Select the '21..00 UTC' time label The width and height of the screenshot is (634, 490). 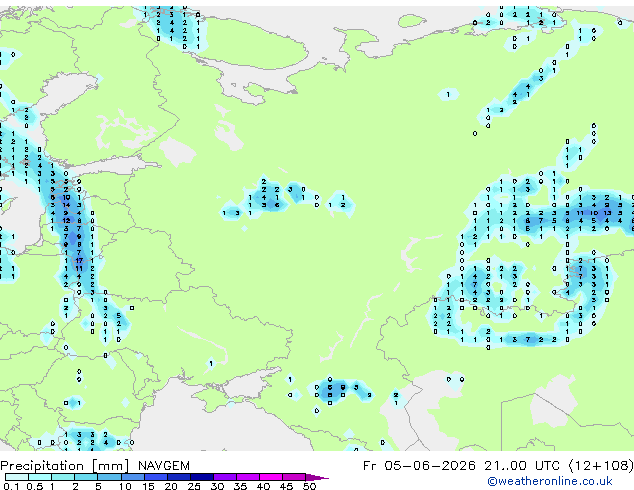523,465
